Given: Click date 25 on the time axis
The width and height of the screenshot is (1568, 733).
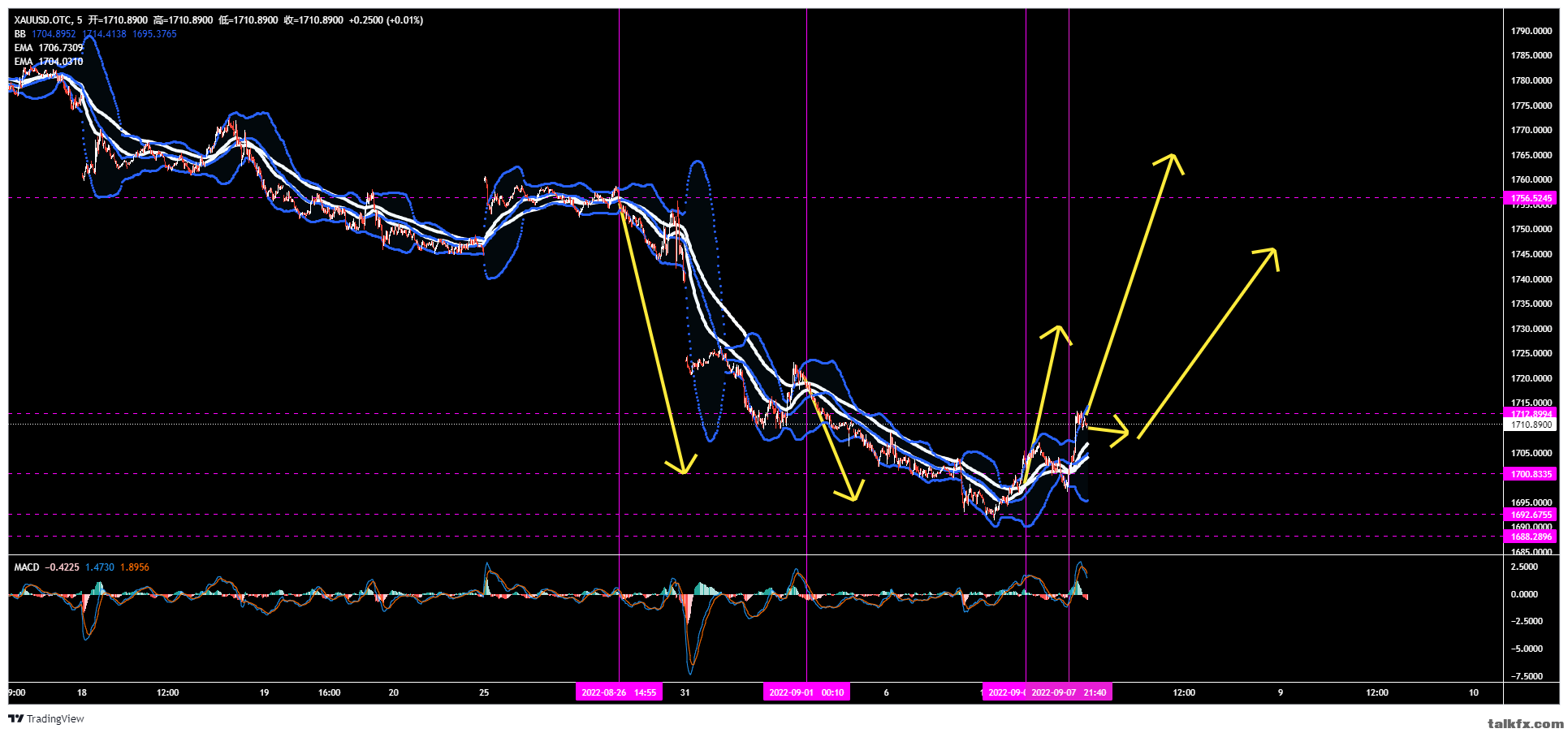Looking at the screenshot, I should pyautogui.click(x=484, y=692).
